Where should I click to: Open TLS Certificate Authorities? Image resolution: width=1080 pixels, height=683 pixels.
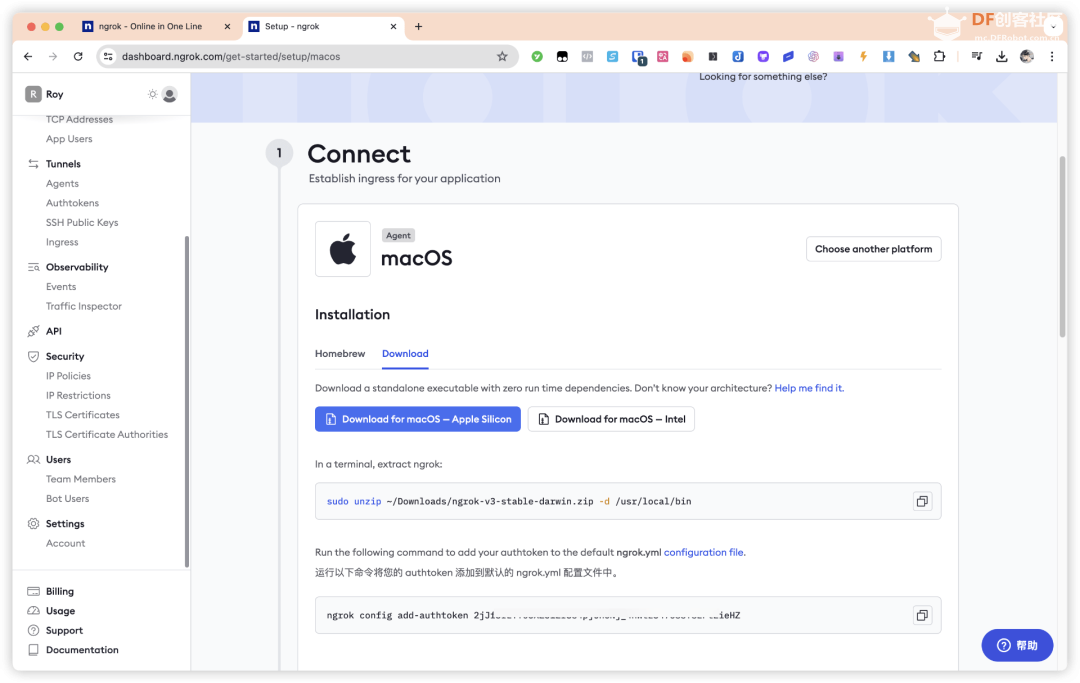coord(107,434)
